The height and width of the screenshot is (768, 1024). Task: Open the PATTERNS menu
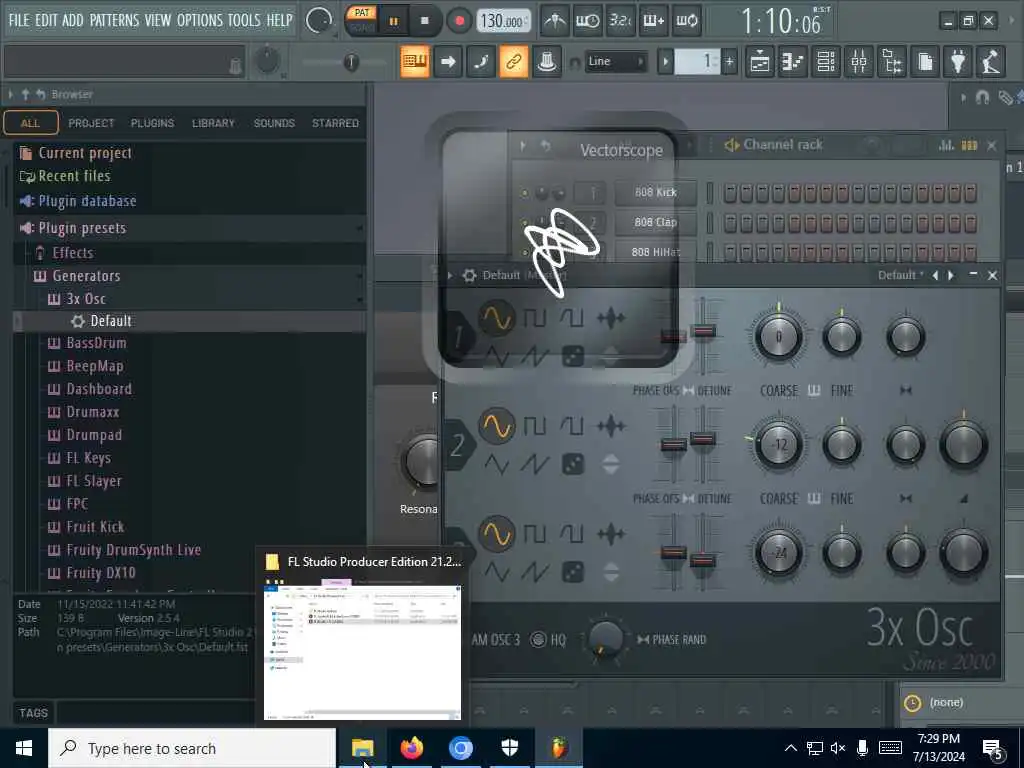coord(114,20)
